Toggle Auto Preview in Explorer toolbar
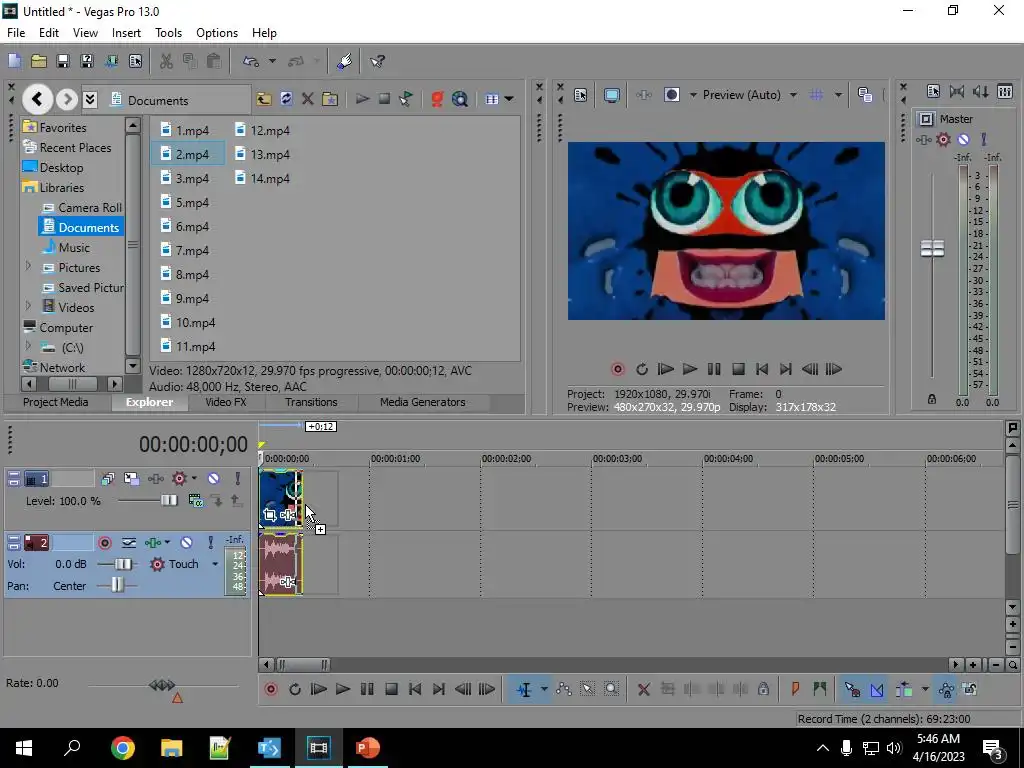This screenshot has width=1024, height=768. (x=406, y=99)
